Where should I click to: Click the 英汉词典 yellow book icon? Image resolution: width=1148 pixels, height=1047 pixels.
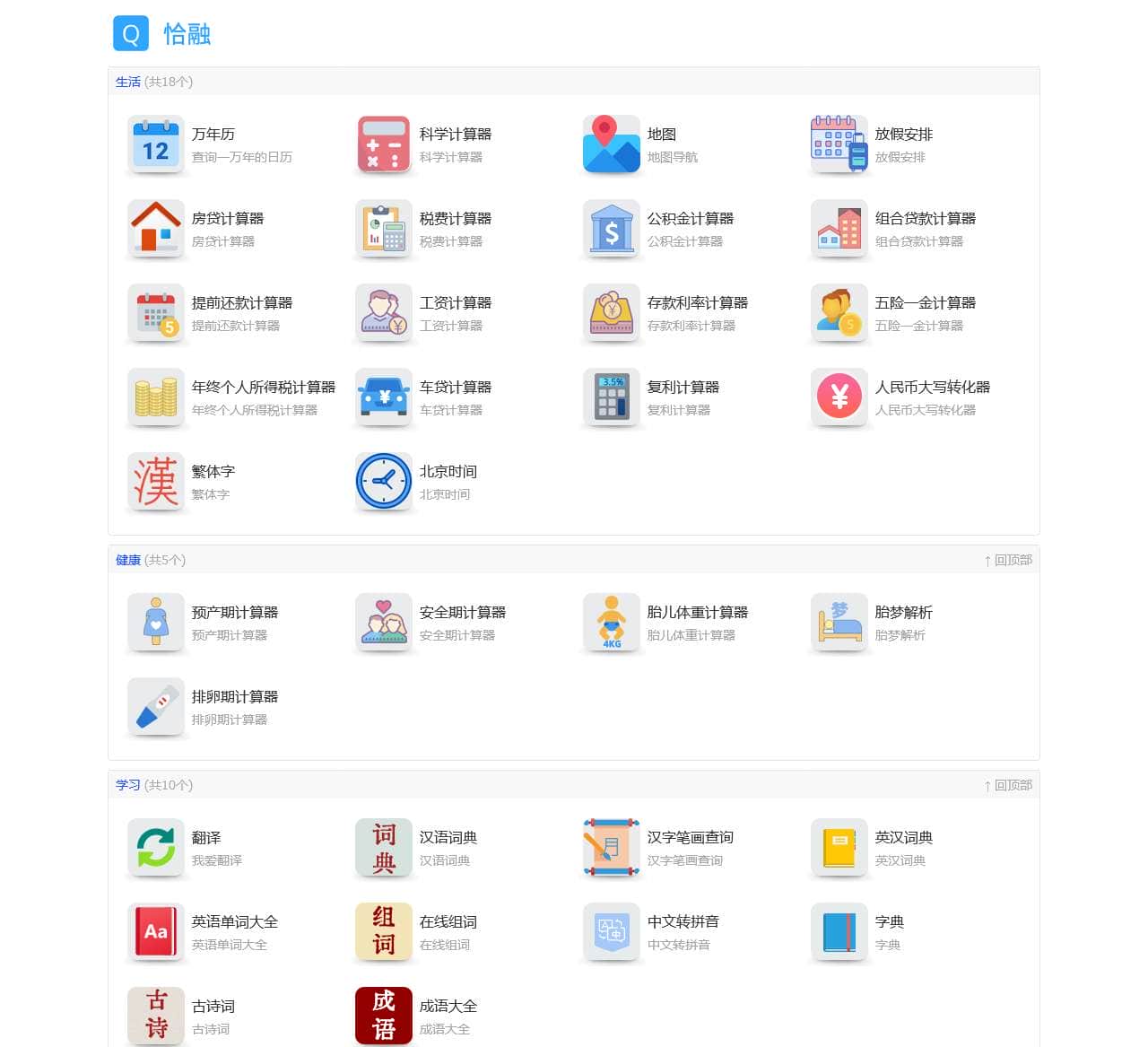839,847
